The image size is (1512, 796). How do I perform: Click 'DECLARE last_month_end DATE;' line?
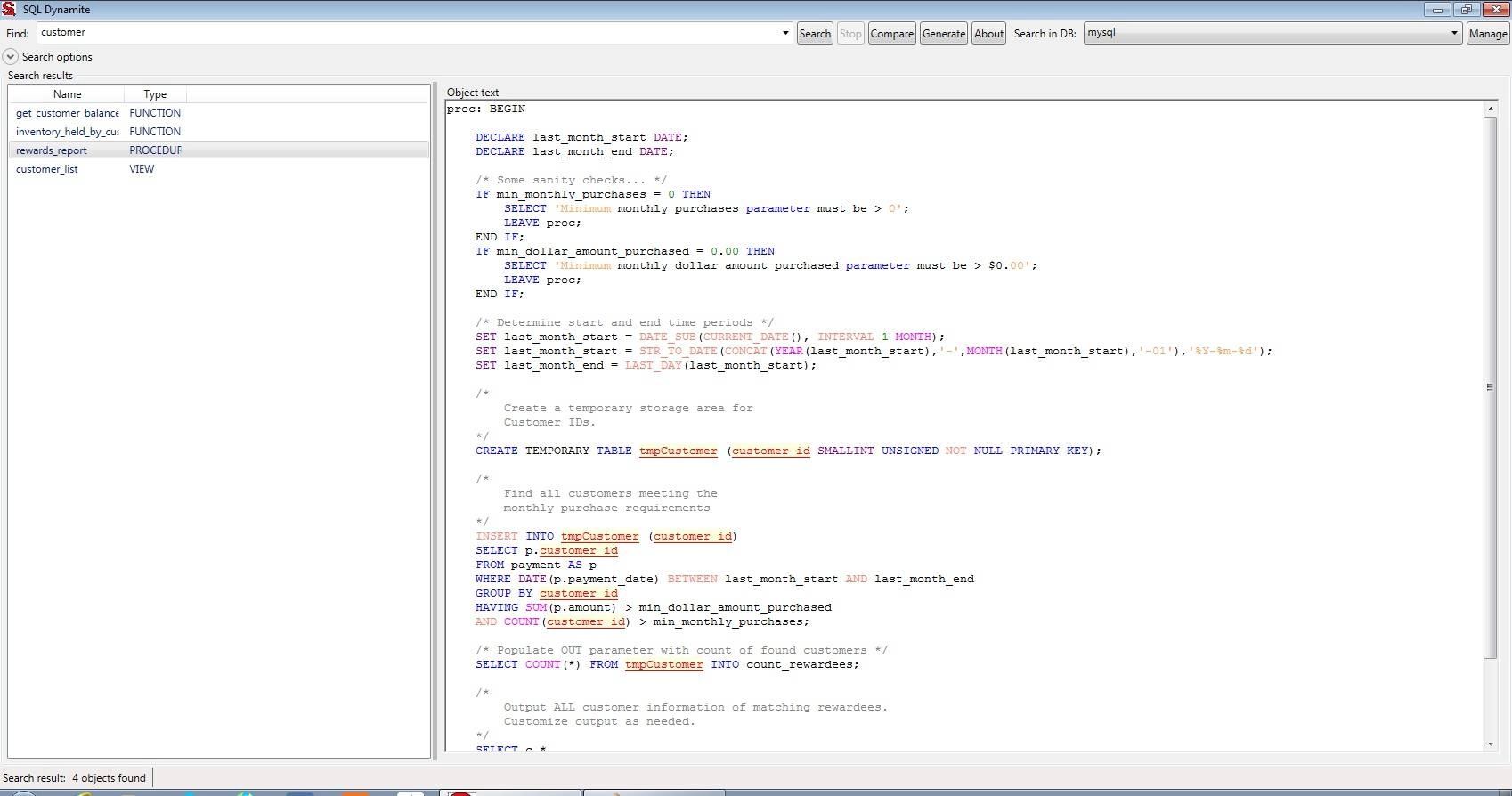coord(574,151)
